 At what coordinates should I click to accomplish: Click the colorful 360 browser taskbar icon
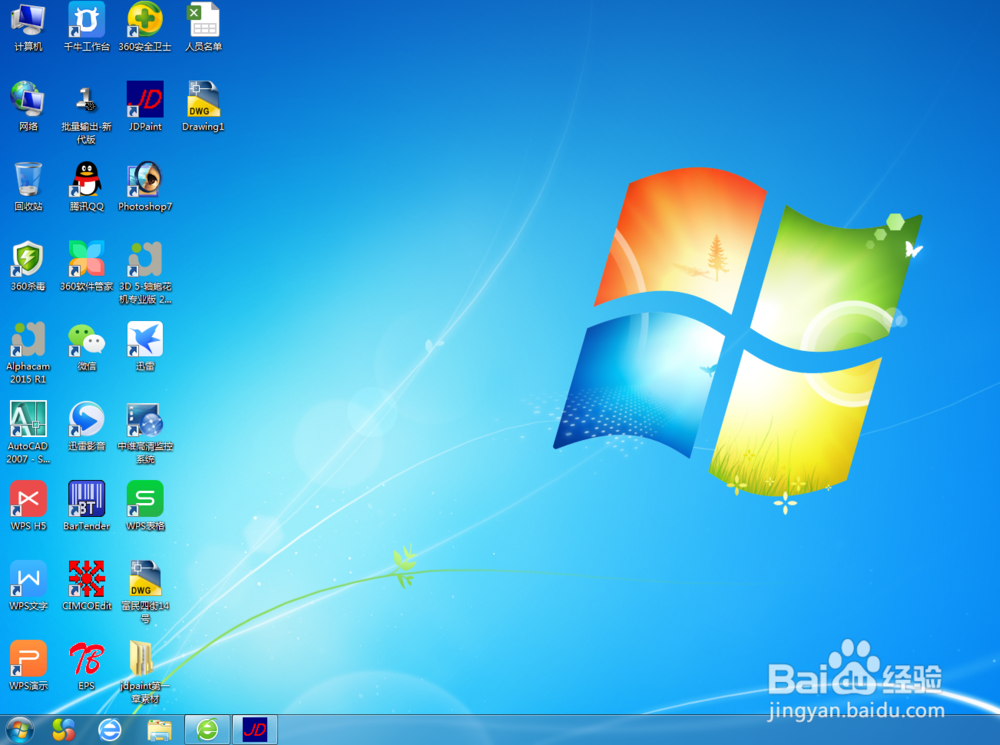coord(64,730)
